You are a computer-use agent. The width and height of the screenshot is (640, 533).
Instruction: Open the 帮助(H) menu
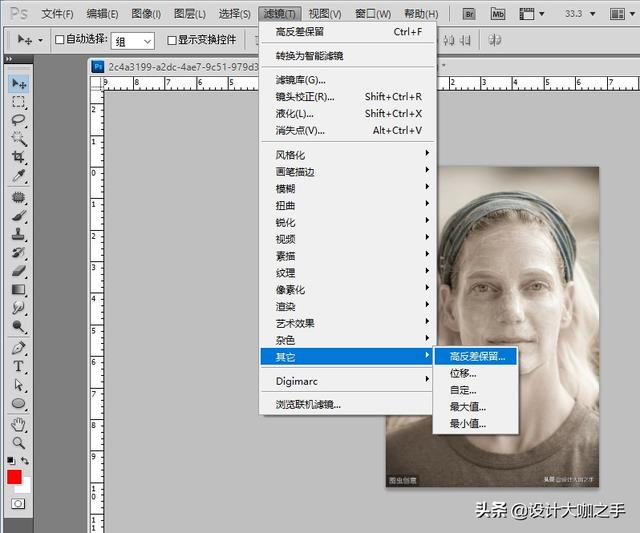pyautogui.click(x=421, y=14)
